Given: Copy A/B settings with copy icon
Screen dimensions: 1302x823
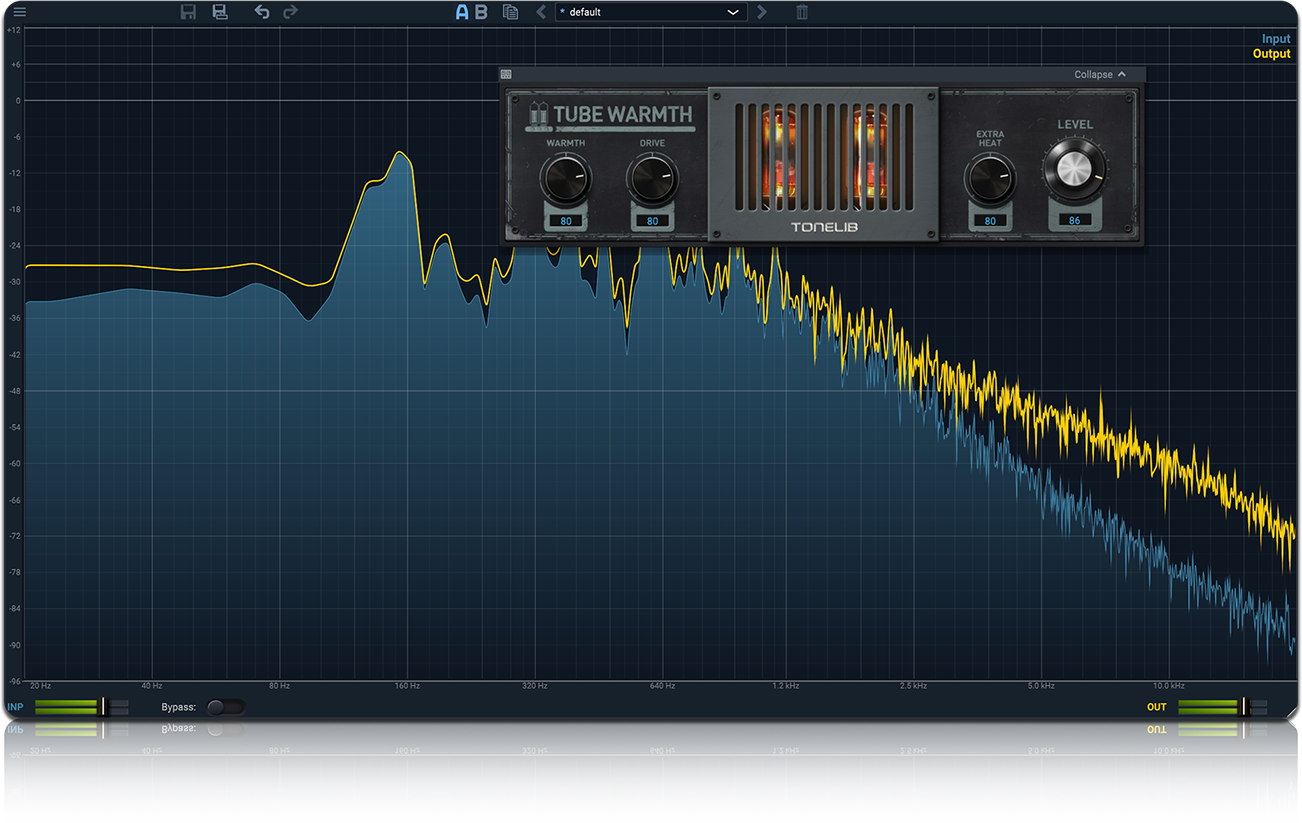Looking at the screenshot, I should [x=510, y=12].
